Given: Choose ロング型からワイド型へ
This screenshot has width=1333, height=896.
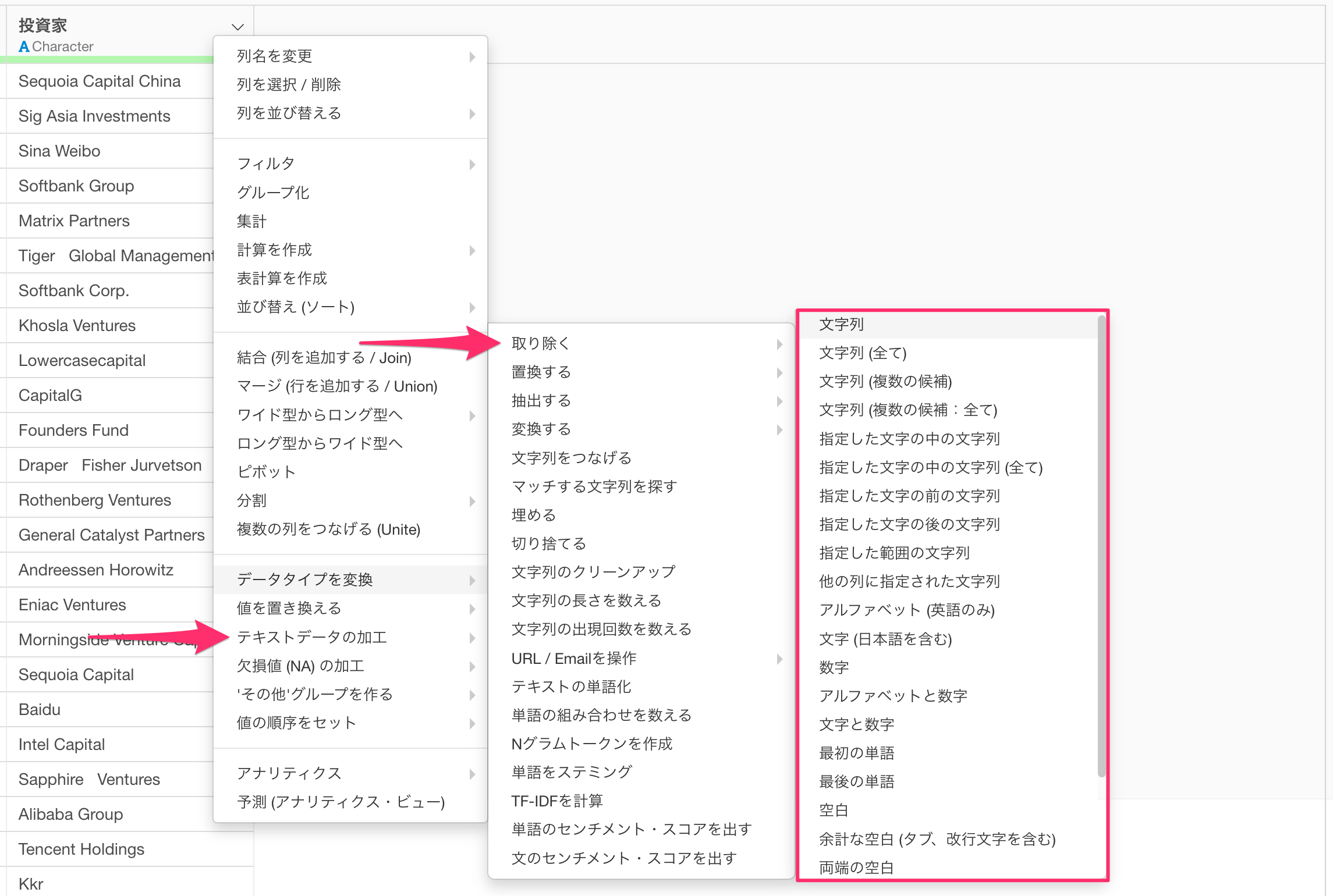Looking at the screenshot, I should coord(350,443).
